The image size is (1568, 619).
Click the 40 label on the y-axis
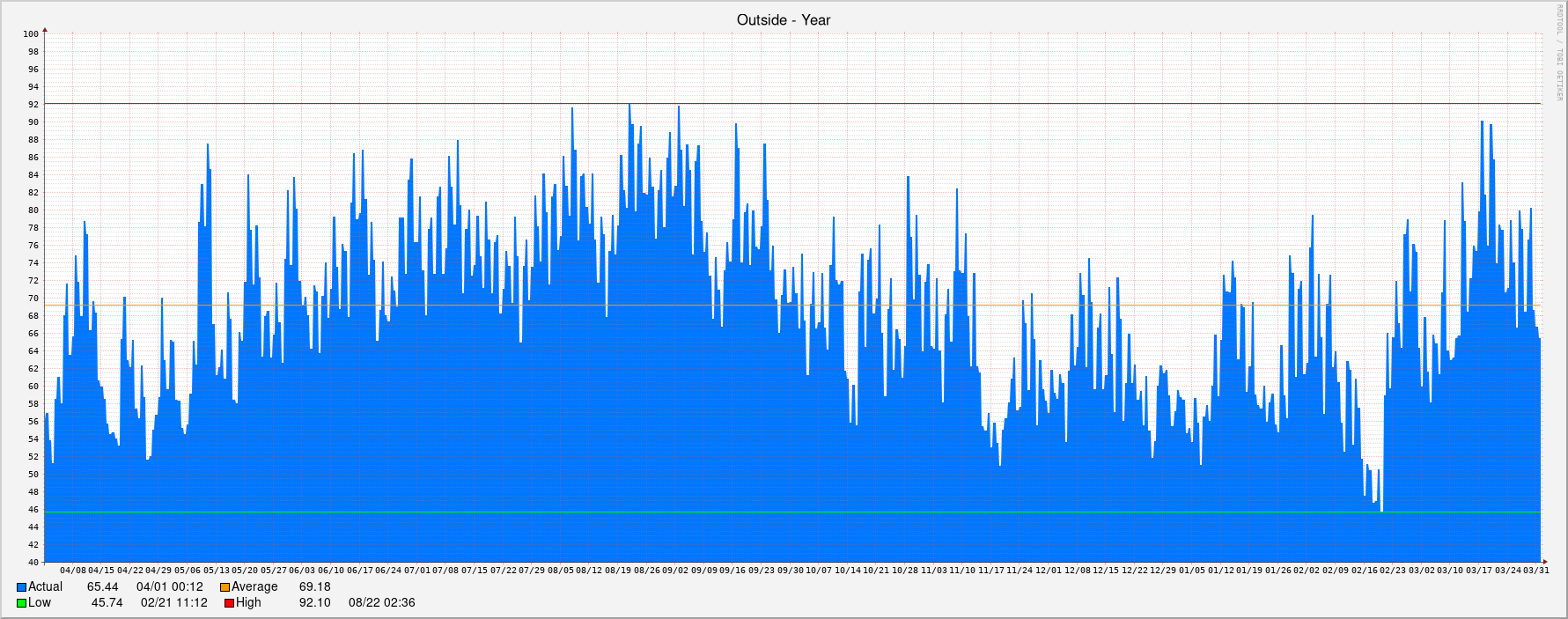[x=33, y=563]
